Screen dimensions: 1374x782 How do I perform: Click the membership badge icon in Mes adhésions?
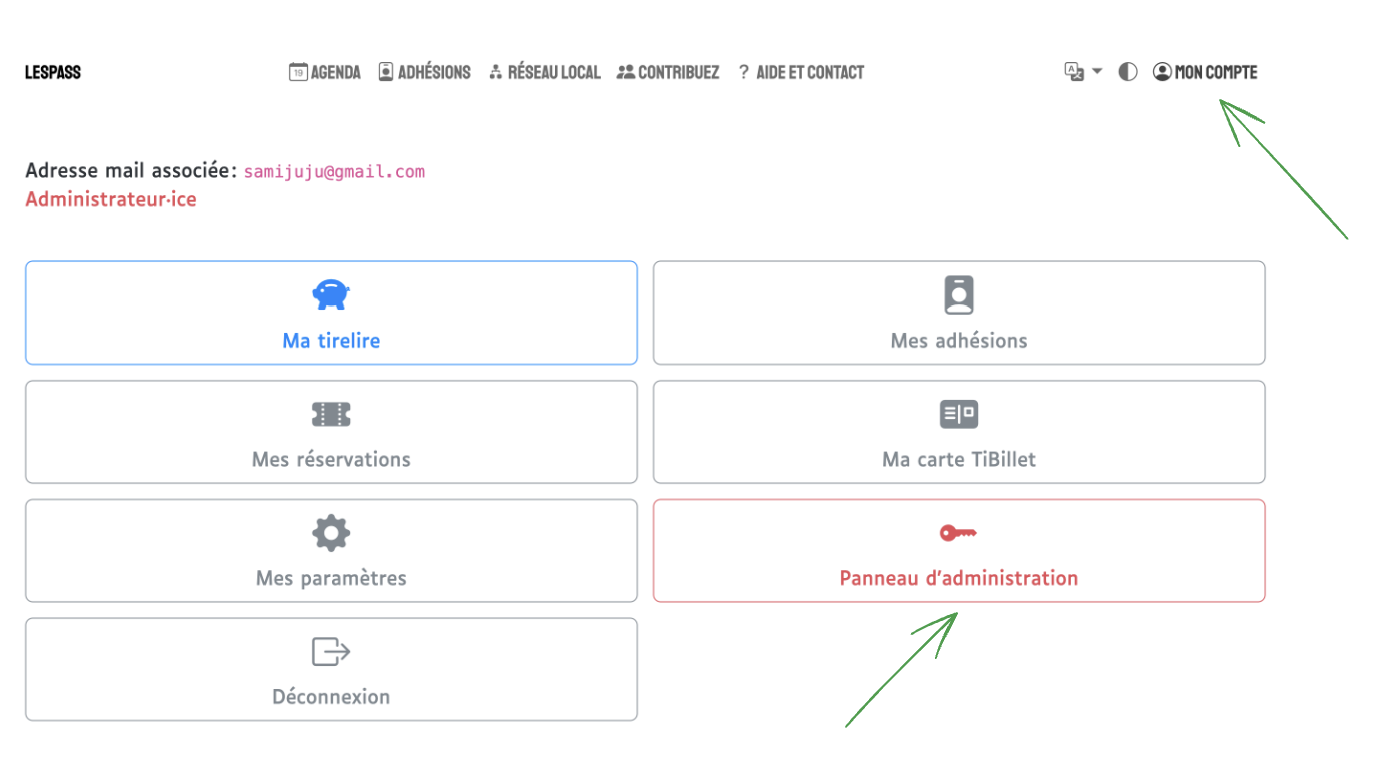(958, 295)
